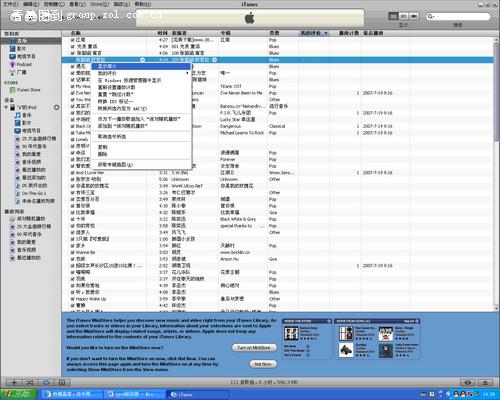Viewport: 500px width, 400px height.
Task: Toggle the repeat button at the bottom
Action: [46, 382]
